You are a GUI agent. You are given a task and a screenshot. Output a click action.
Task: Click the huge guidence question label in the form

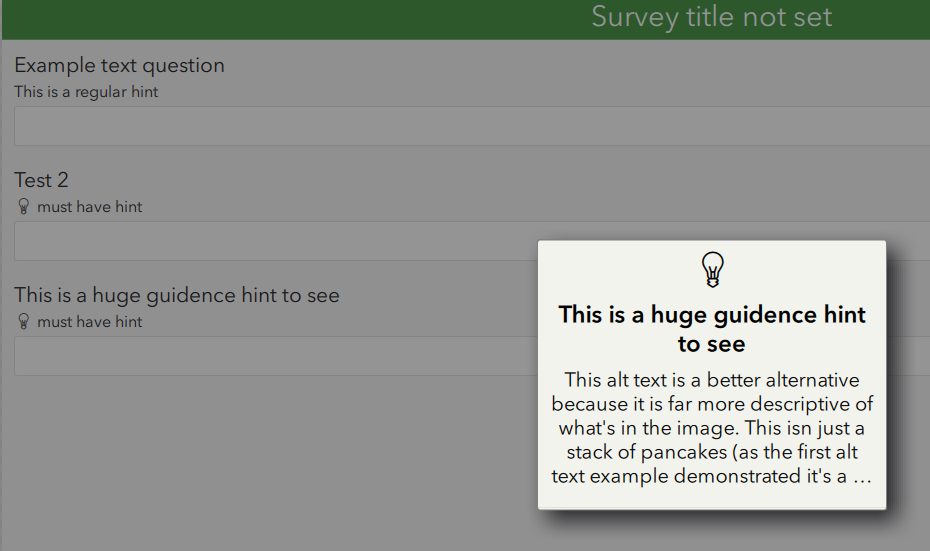177,295
